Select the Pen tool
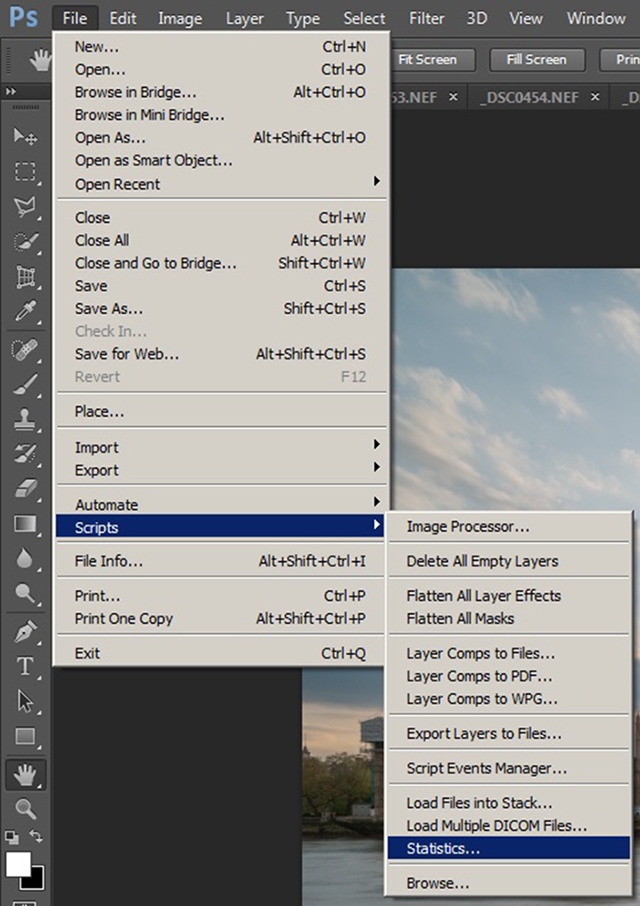 coord(25,631)
